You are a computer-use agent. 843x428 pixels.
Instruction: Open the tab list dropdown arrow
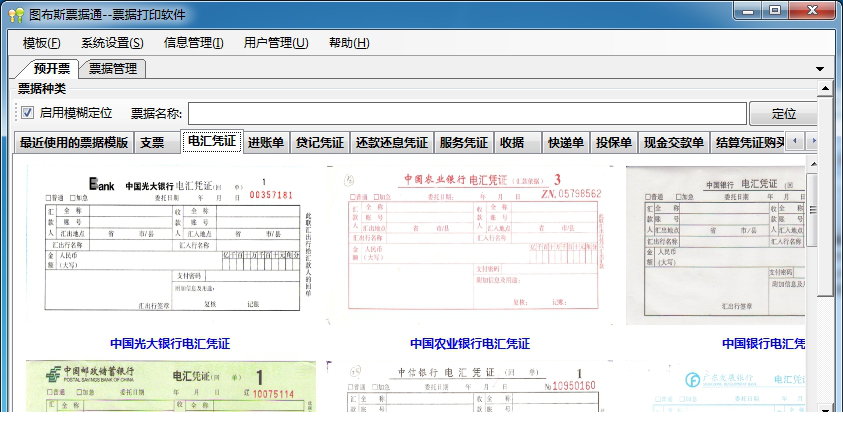point(820,69)
